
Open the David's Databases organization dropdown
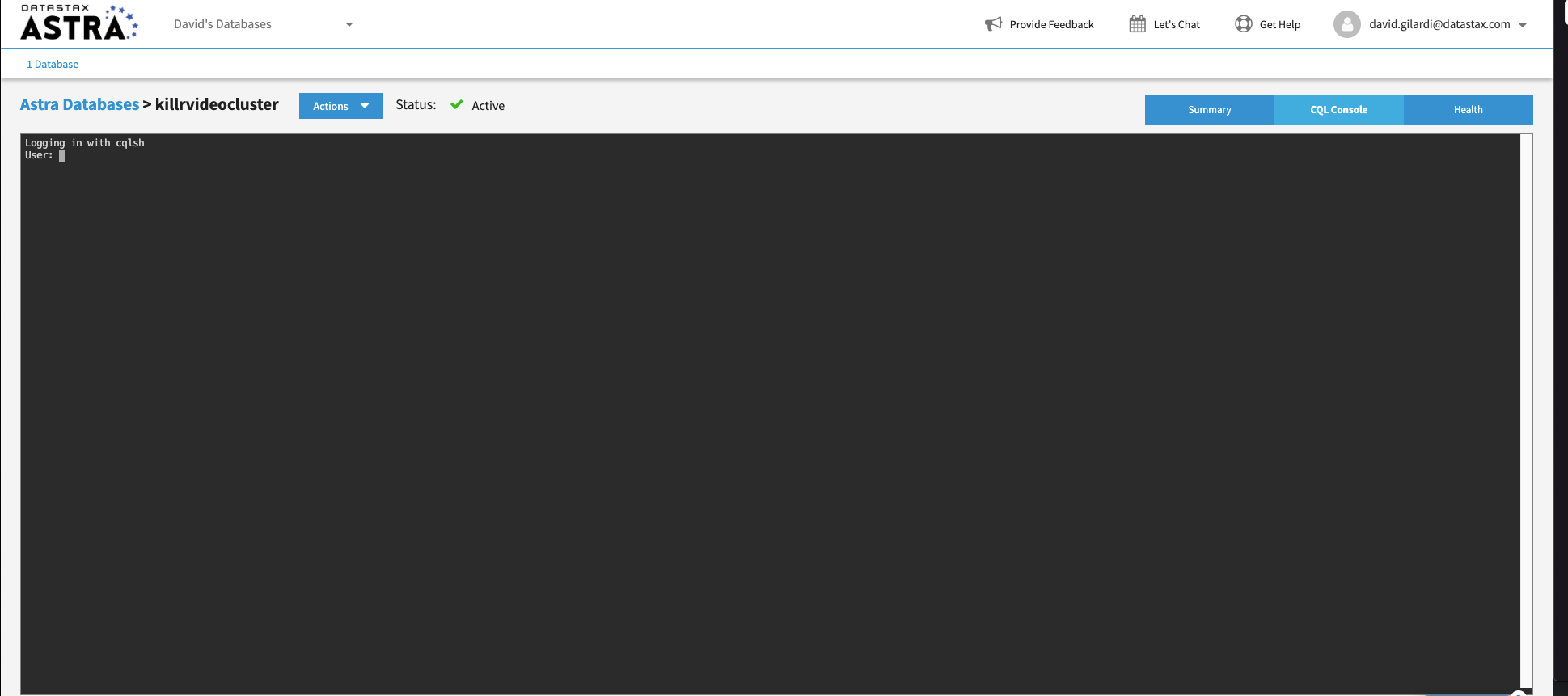coord(264,24)
